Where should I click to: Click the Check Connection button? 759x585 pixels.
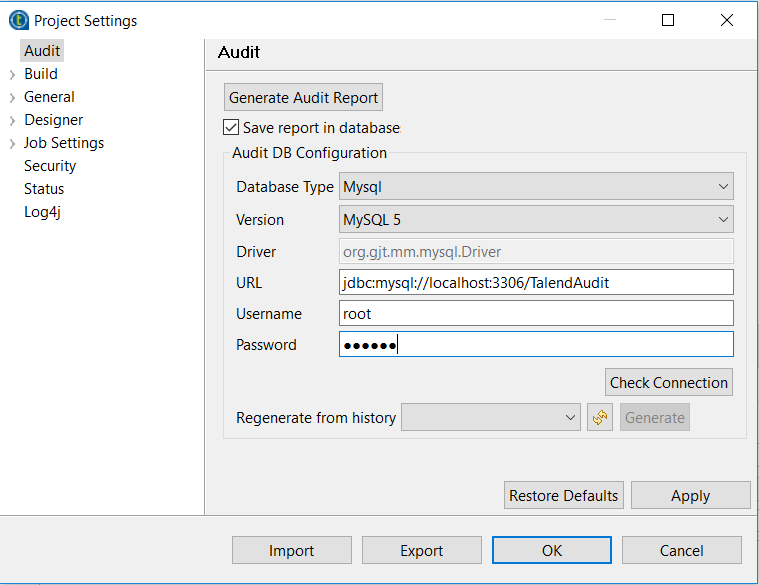pos(668,383)
